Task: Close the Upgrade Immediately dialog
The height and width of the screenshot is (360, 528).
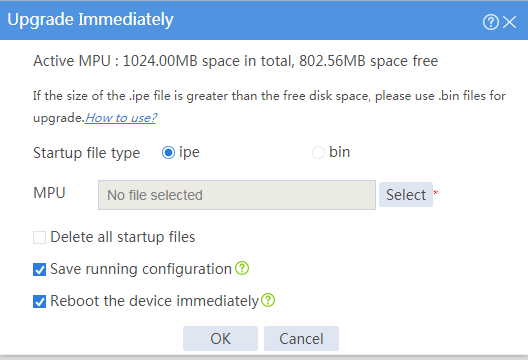Action: click(509, 22)
